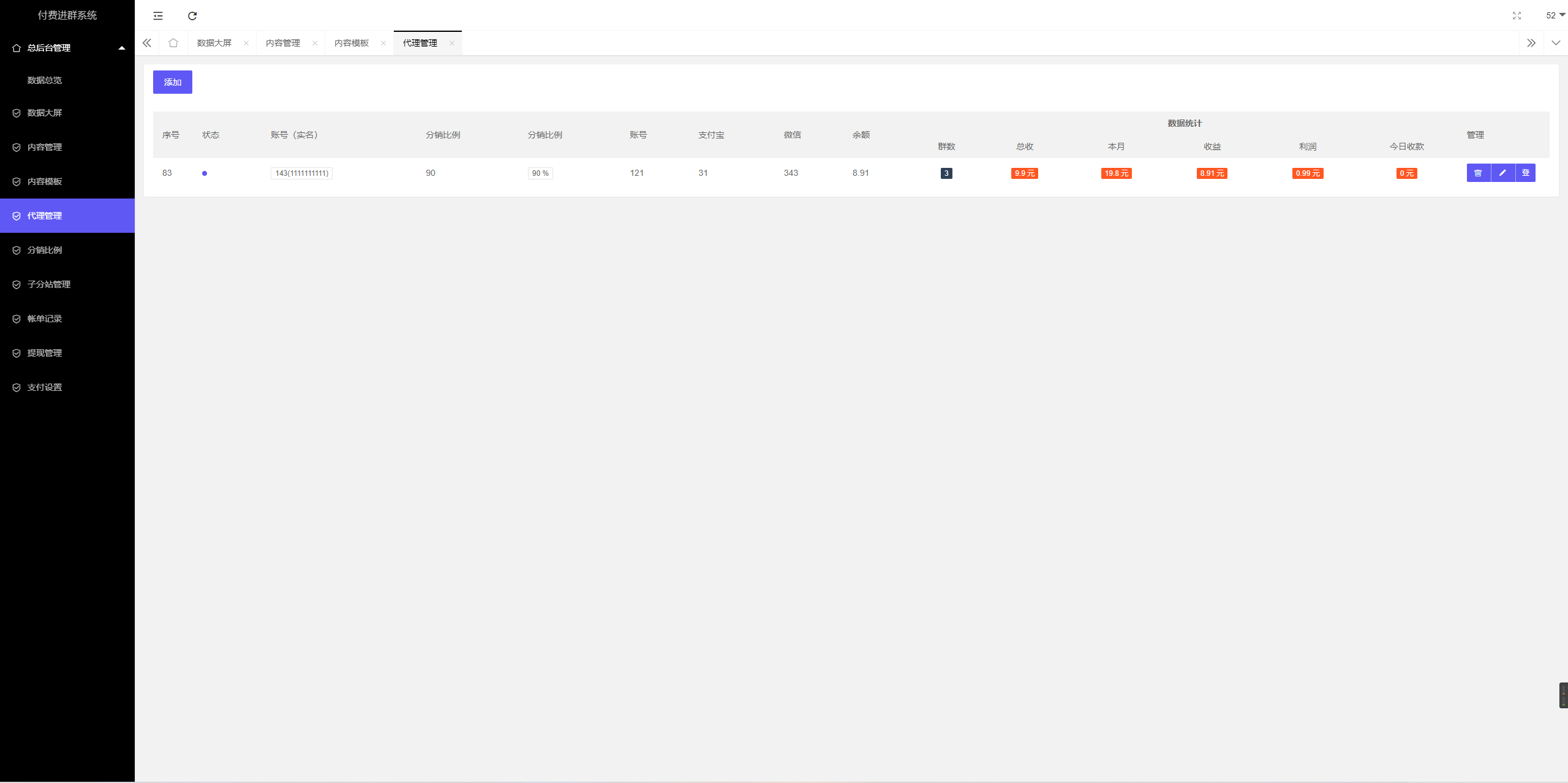Open tab options dropdown arrow

tap(1556, 43)
